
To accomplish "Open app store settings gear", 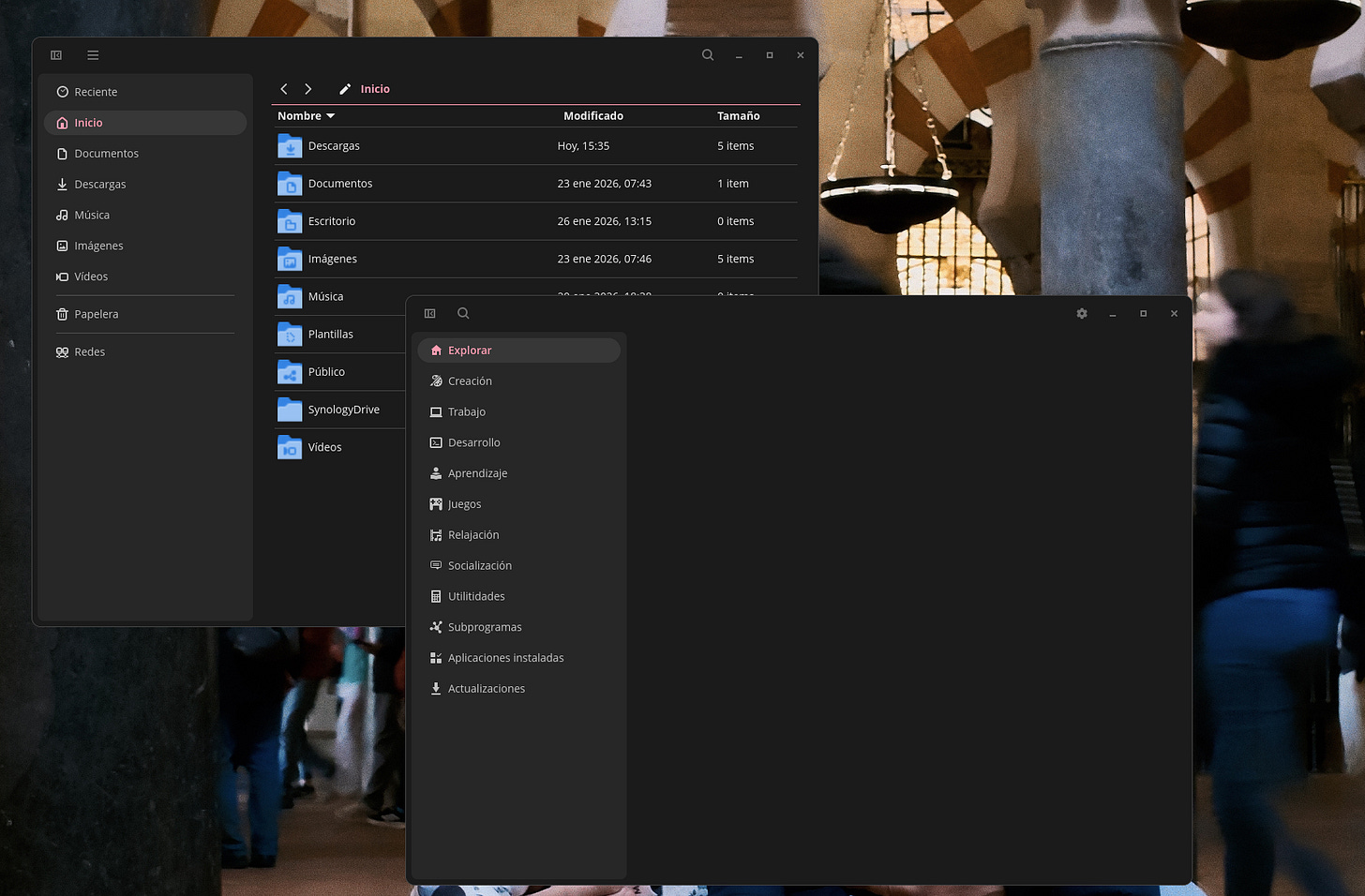I will pyautogui.click(x=1082, y=314).
